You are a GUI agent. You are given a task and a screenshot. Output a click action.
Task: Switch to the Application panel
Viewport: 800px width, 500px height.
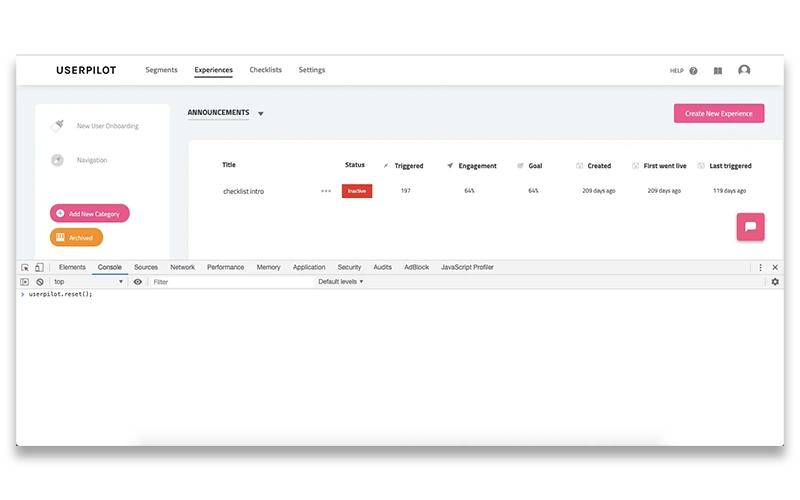309,267
